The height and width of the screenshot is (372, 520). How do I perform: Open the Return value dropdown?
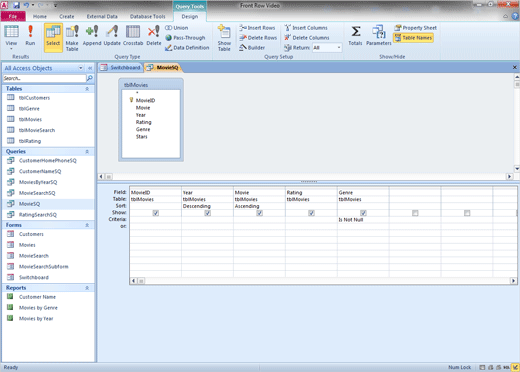point(339,48)
